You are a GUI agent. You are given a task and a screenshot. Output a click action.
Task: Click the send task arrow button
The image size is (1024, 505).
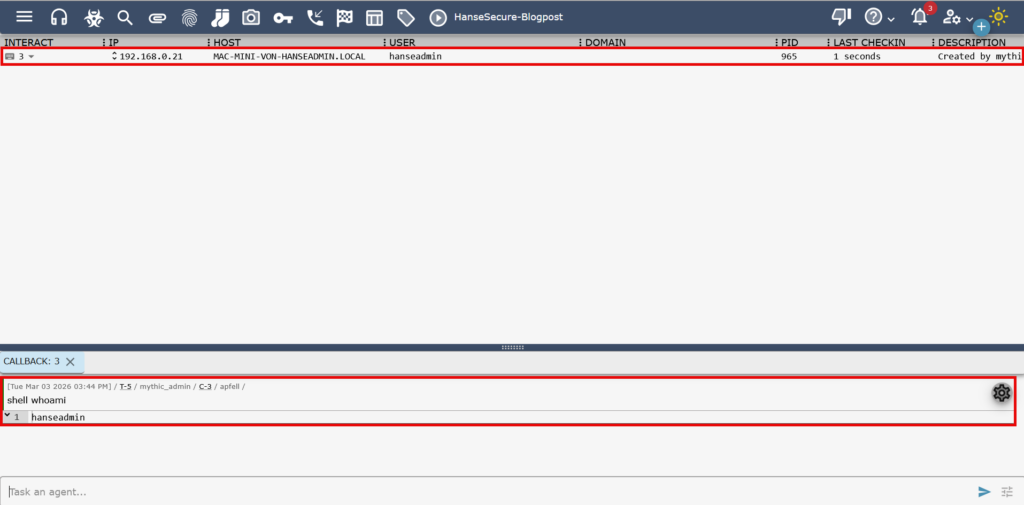985,491
